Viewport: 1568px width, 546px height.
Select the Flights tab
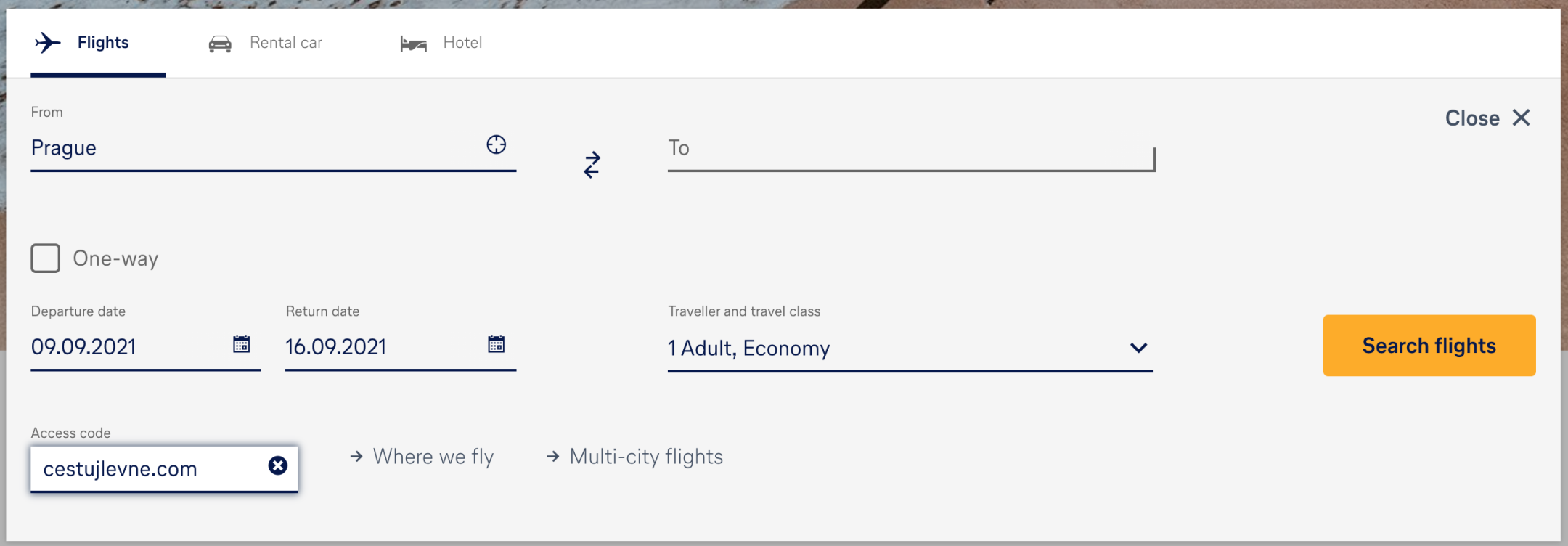coord(103,41)
